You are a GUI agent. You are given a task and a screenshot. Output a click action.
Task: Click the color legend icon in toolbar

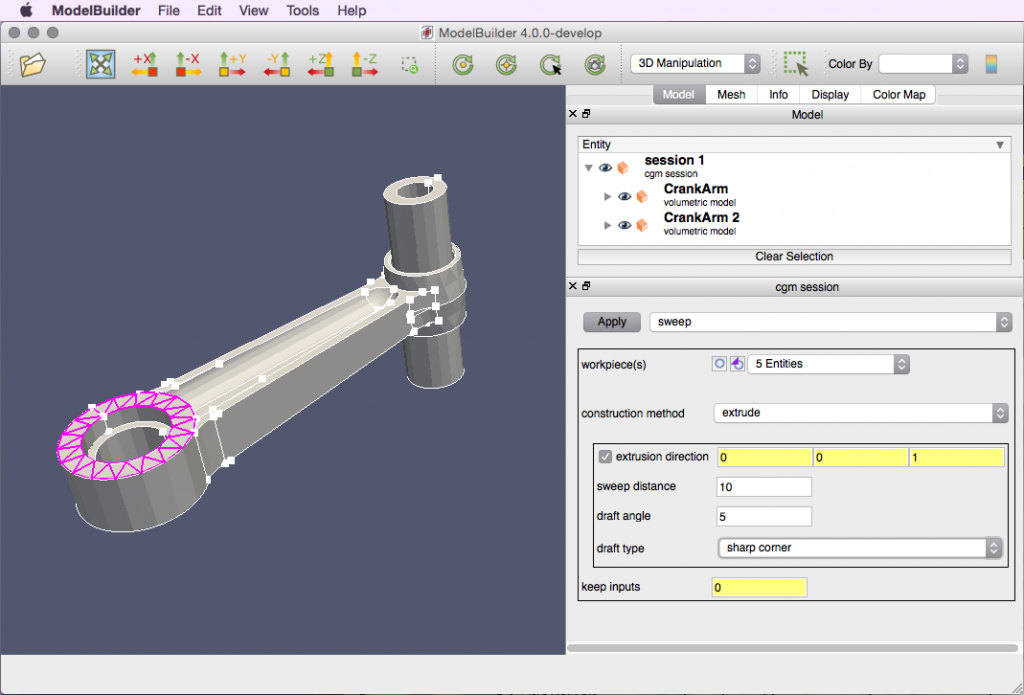(x=991, y=64)
